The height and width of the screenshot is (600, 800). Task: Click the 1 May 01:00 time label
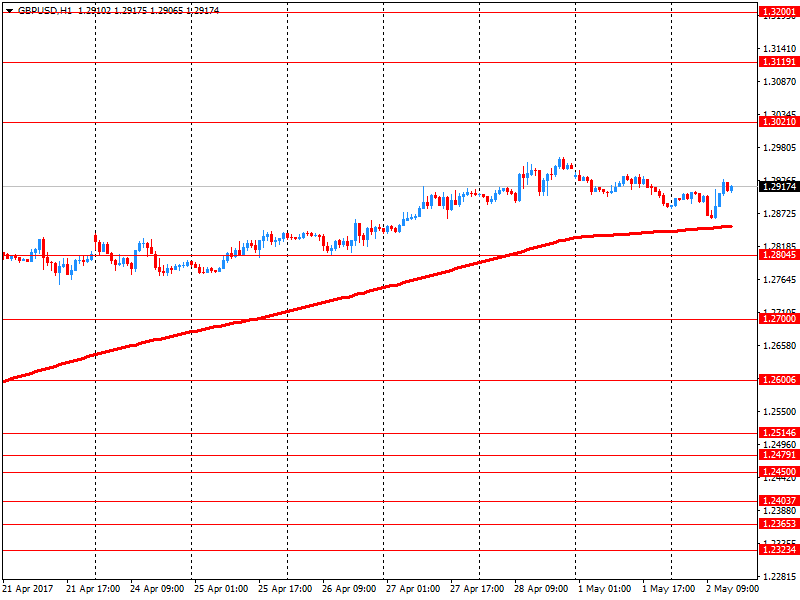[605, 589]
